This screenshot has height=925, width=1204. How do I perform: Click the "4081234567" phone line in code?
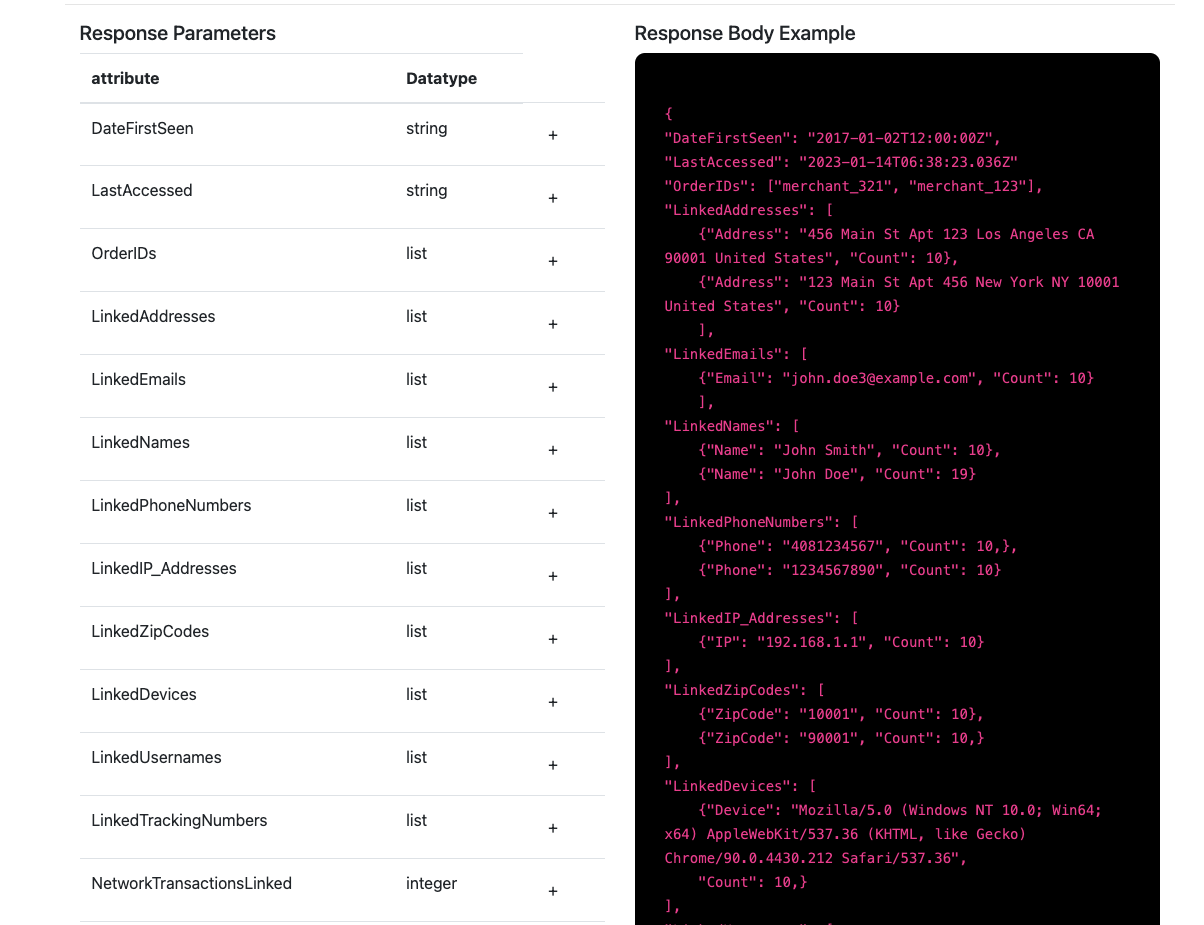coord(858,546)
